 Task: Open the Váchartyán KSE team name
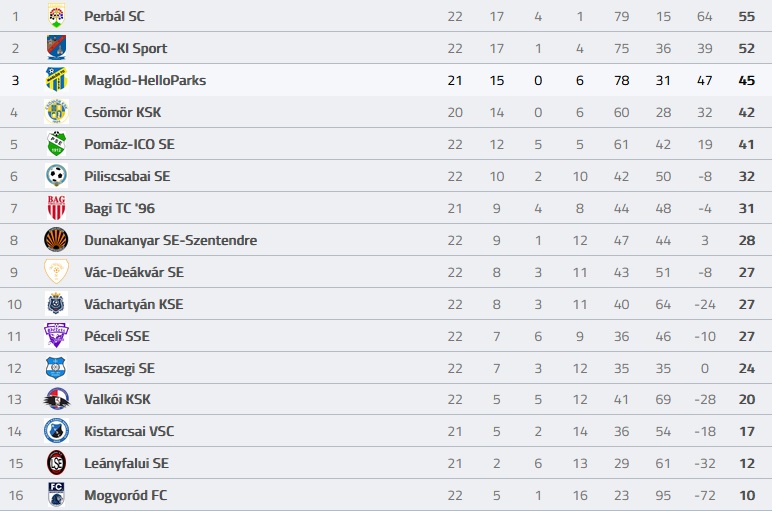click(x=134, y=304)
